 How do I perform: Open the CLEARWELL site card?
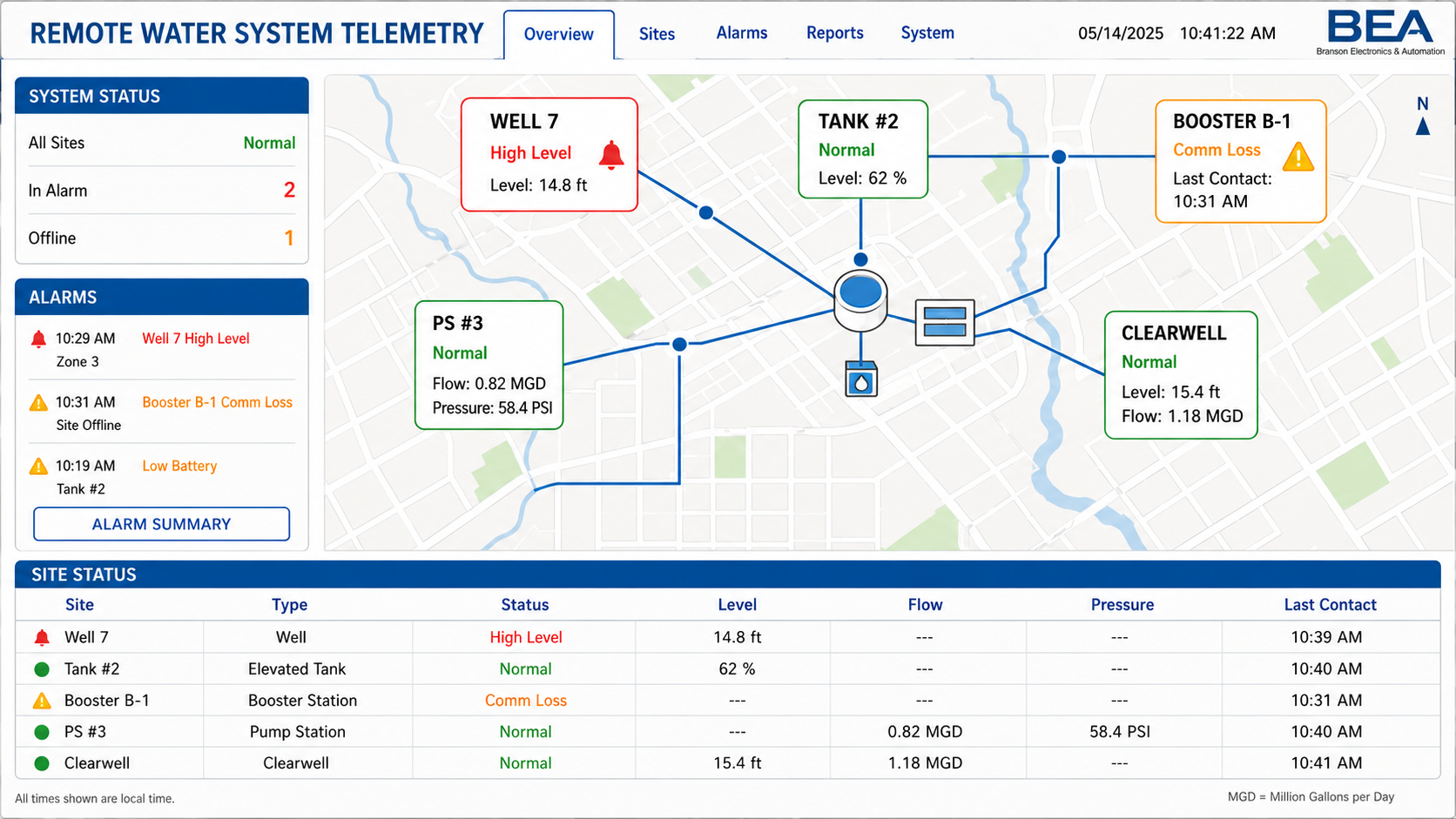tap(1181, 375)
